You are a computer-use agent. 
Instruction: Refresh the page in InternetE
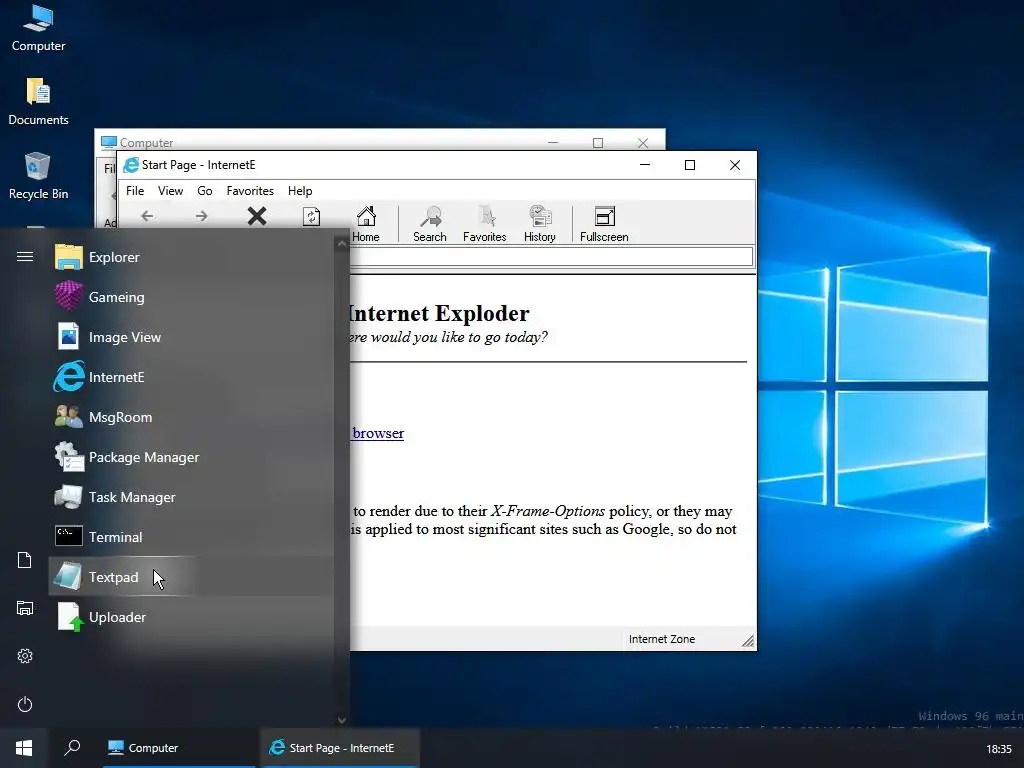click(312, 216)
